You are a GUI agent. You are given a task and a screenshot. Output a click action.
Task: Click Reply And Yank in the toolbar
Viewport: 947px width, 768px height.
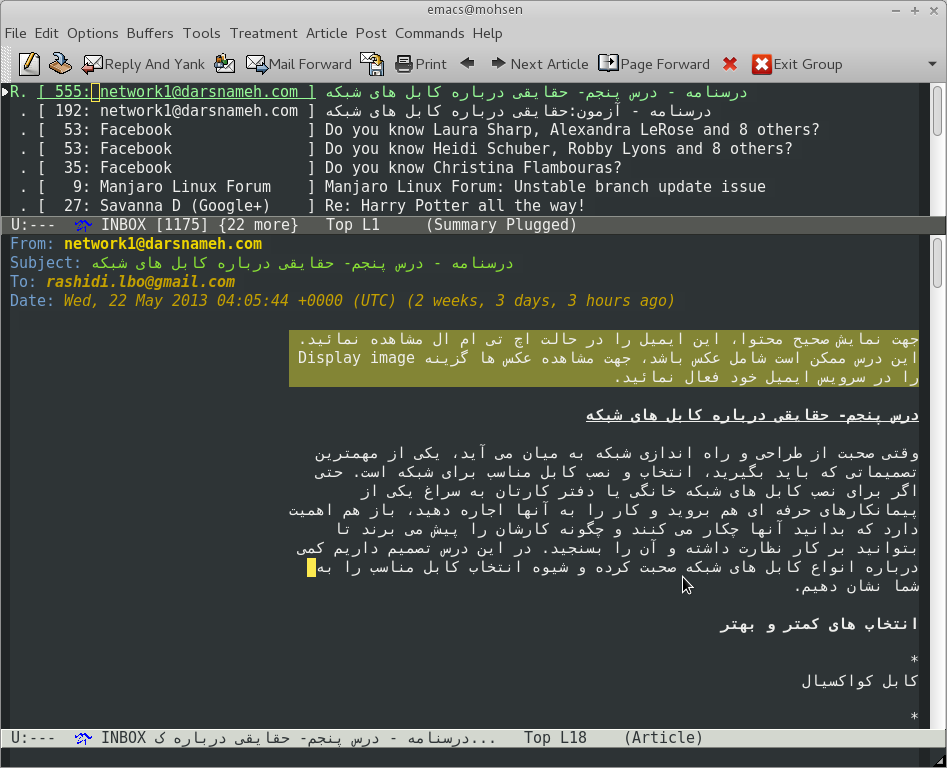tap(143, 64)
